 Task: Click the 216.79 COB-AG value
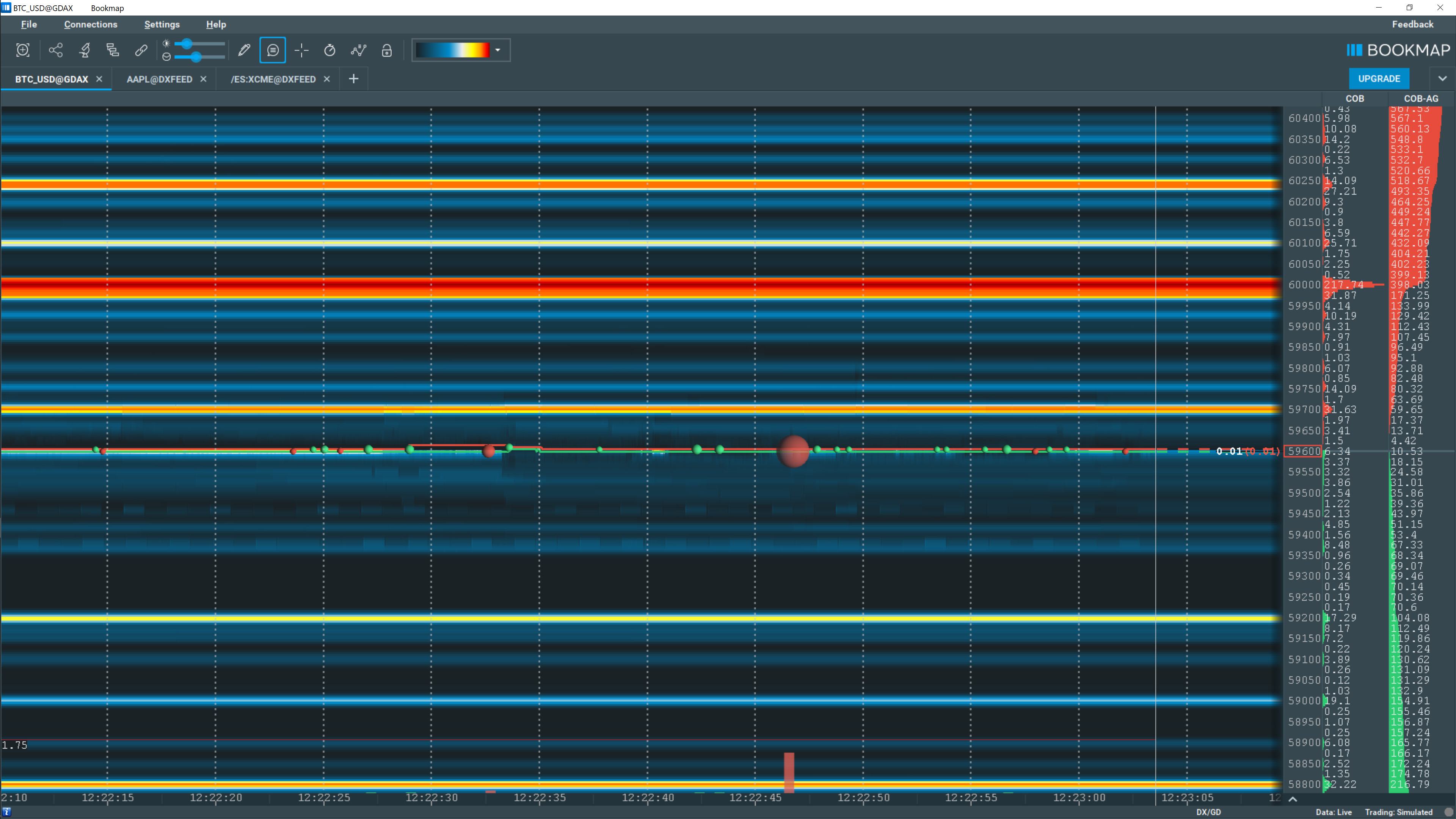[x=1410, y=784]
